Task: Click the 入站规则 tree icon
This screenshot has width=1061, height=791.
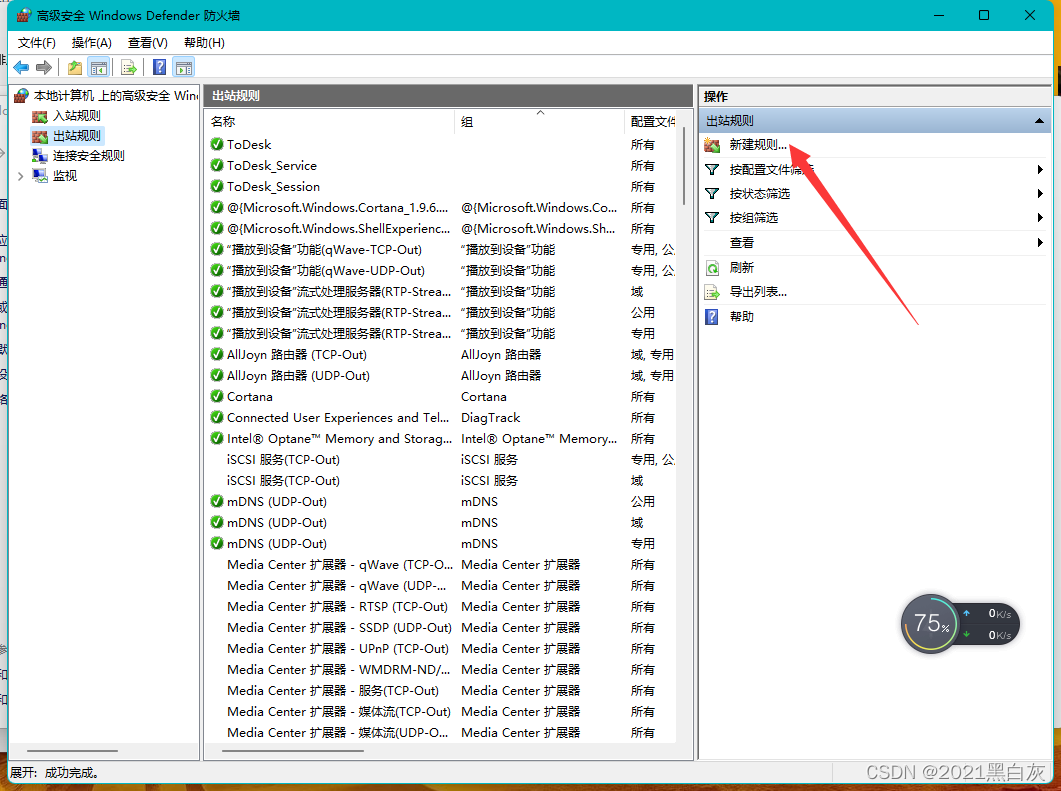Action: pyautogui.click(x=40, y=116)
